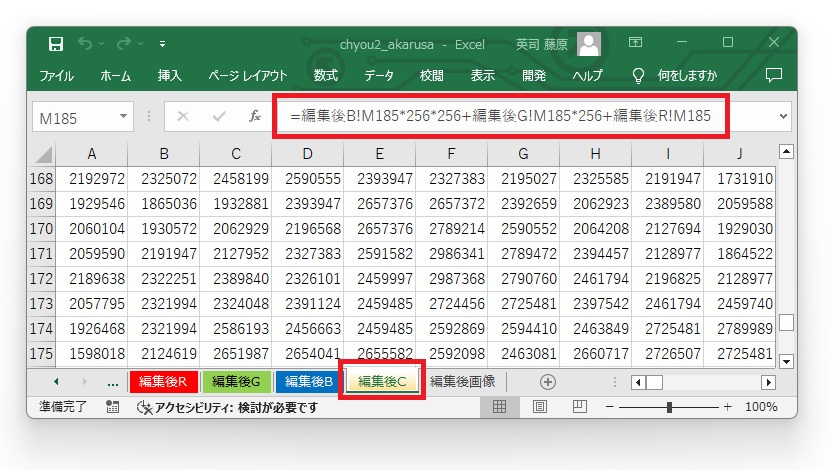The height and width of the screenshot is (470, 833).
Task: Switch to Normal view icon
Action: [x=499, y=407]
